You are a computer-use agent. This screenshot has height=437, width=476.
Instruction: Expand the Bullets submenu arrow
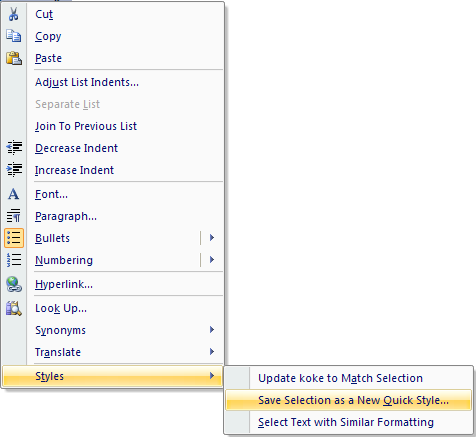pyautogui.click(x=212, y=238)
